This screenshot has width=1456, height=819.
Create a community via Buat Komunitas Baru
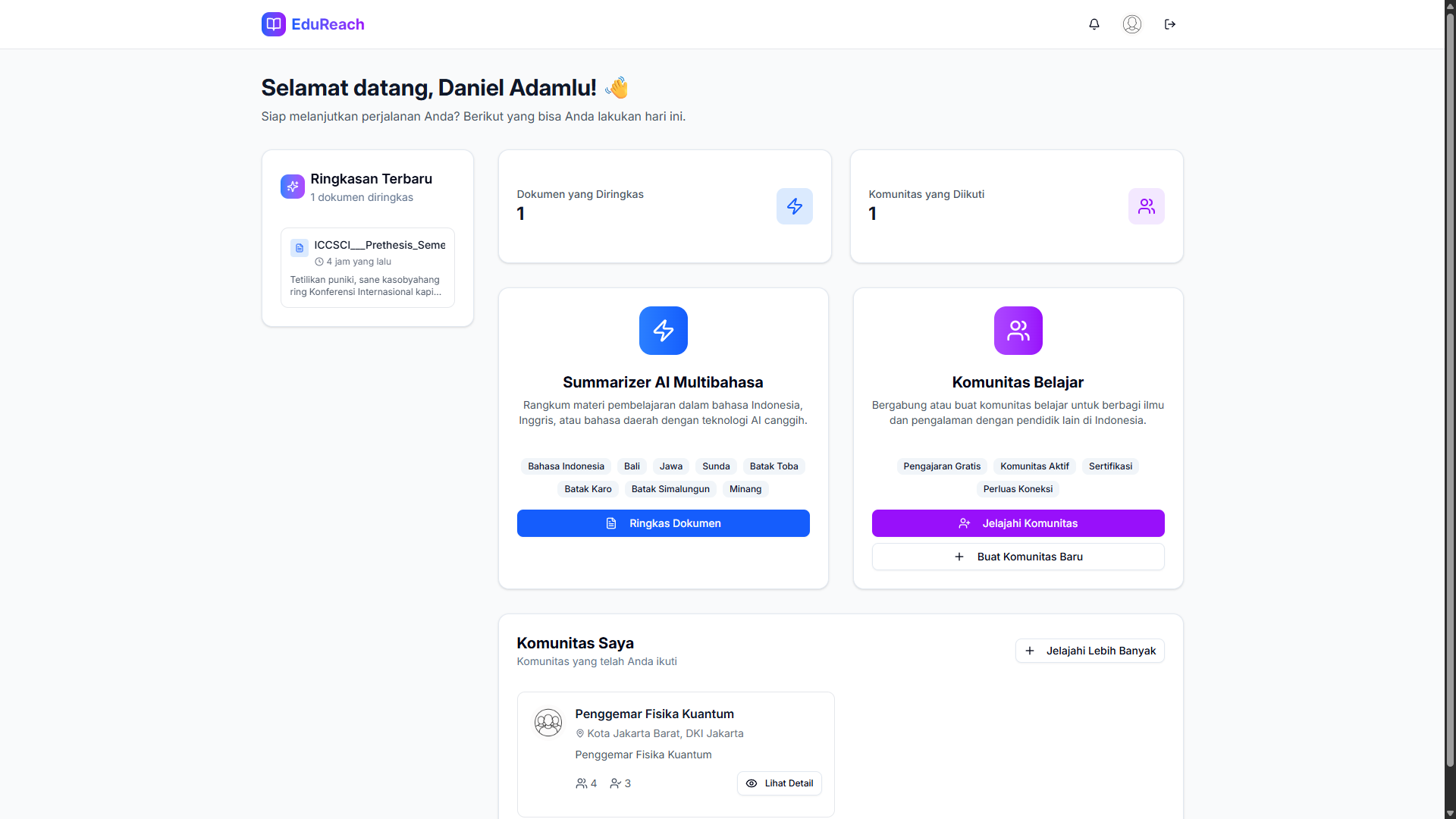pos(1018,557)
